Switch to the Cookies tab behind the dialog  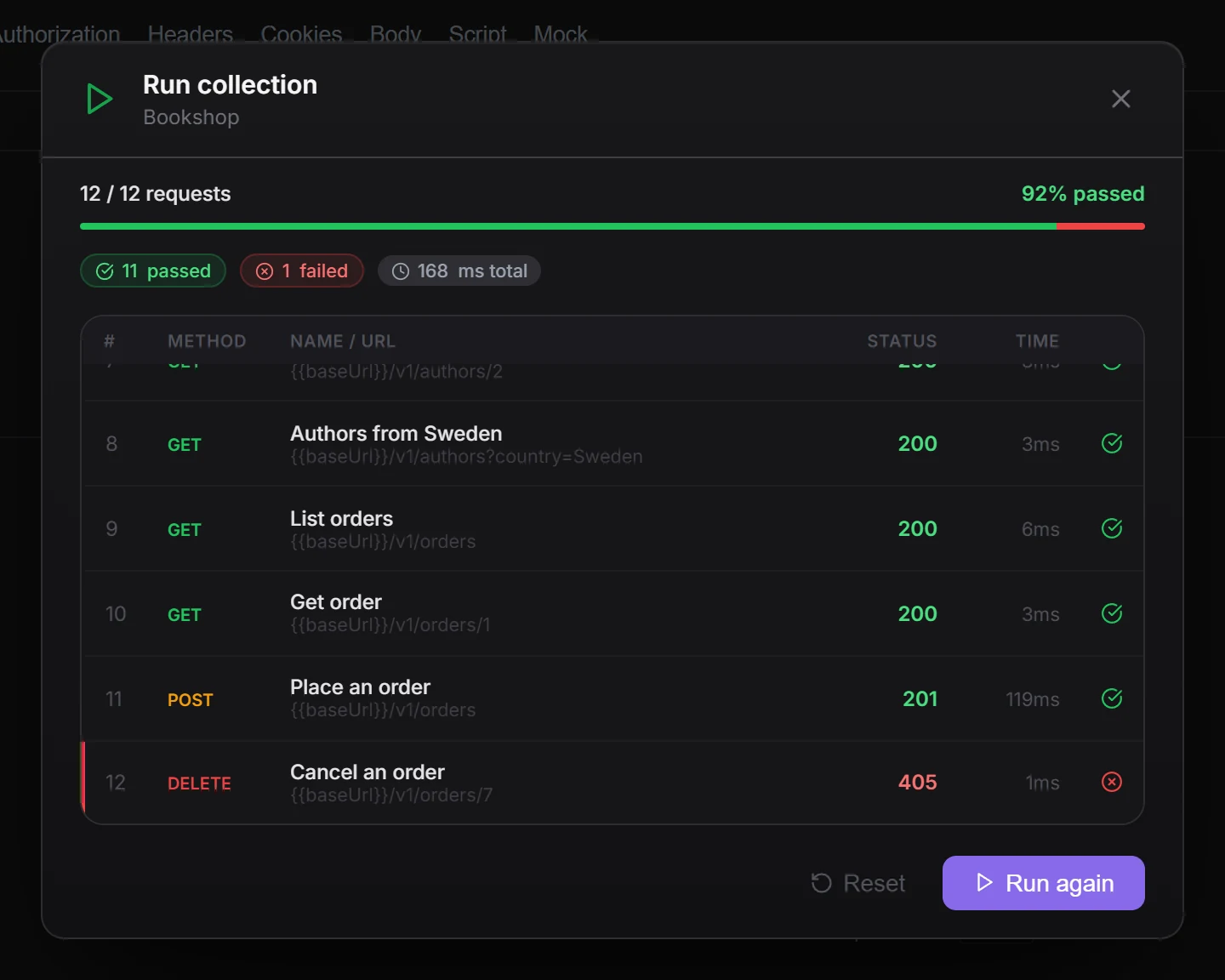(x=301, y=34)
